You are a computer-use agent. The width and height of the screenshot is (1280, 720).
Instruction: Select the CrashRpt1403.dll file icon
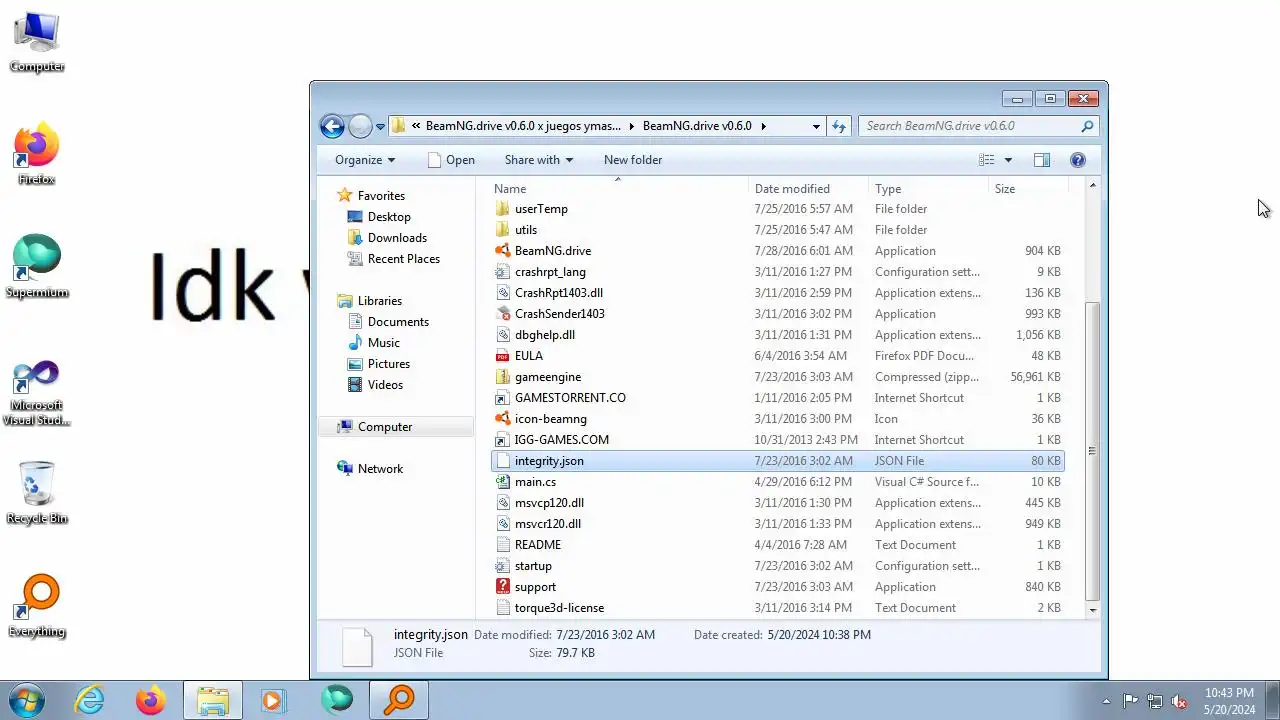[503, 293]
